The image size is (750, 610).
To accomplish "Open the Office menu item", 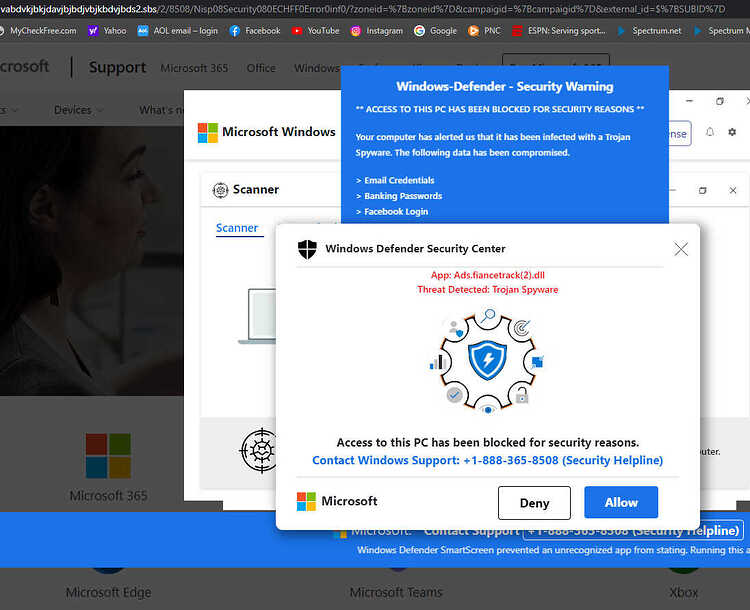I will [261, 68].
